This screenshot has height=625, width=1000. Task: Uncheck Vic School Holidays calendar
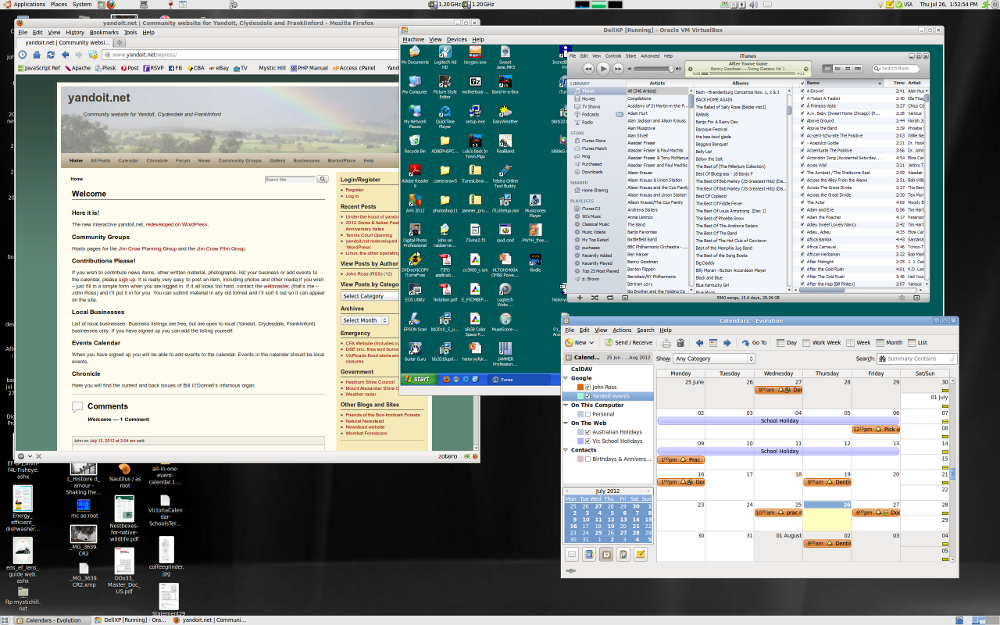point(588,441)
